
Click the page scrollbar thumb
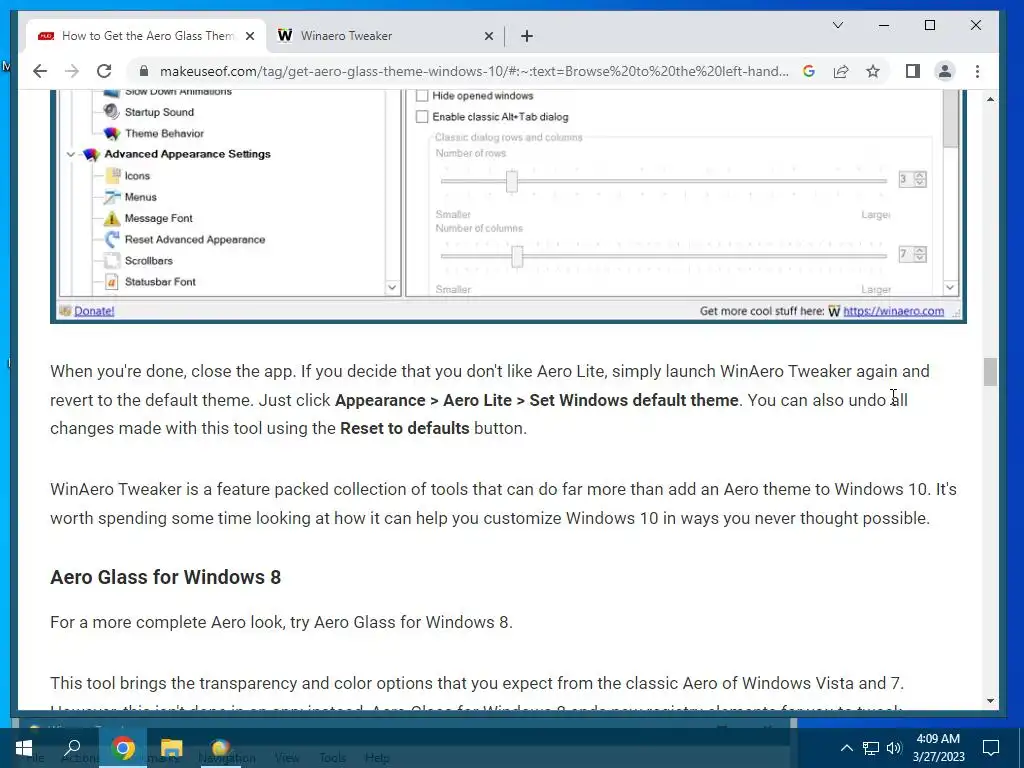(x=991, y=372)
